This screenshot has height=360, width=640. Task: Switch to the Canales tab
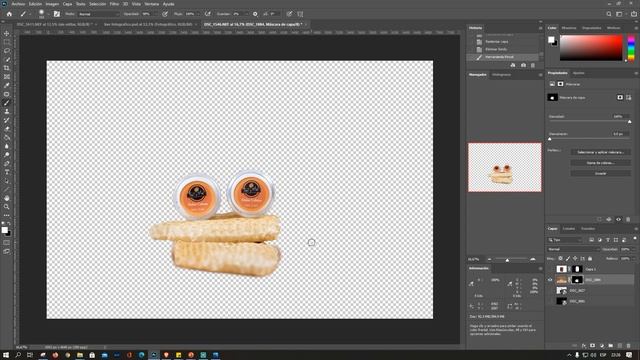click(569, 229)
